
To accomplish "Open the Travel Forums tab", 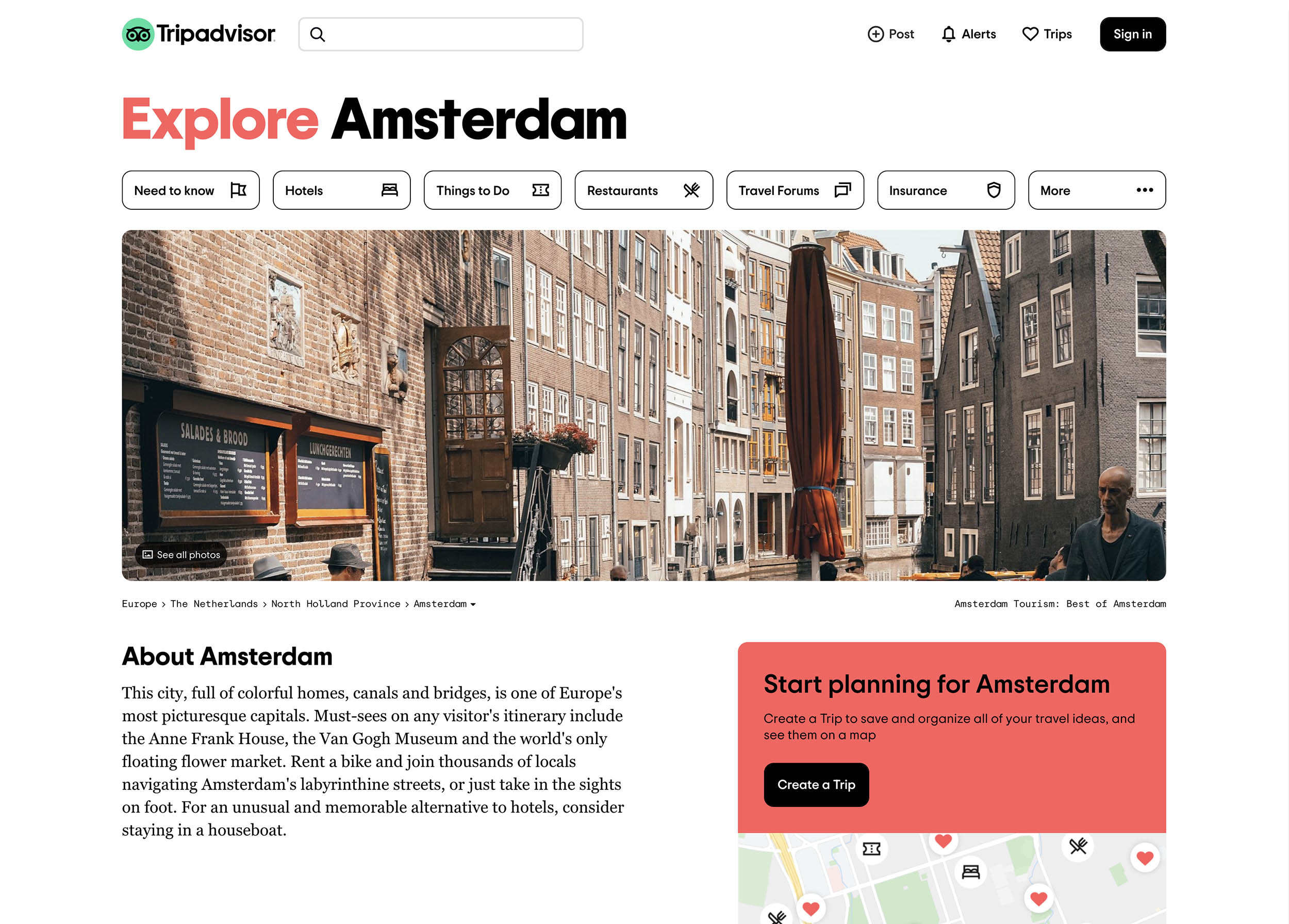I will 795,190.
